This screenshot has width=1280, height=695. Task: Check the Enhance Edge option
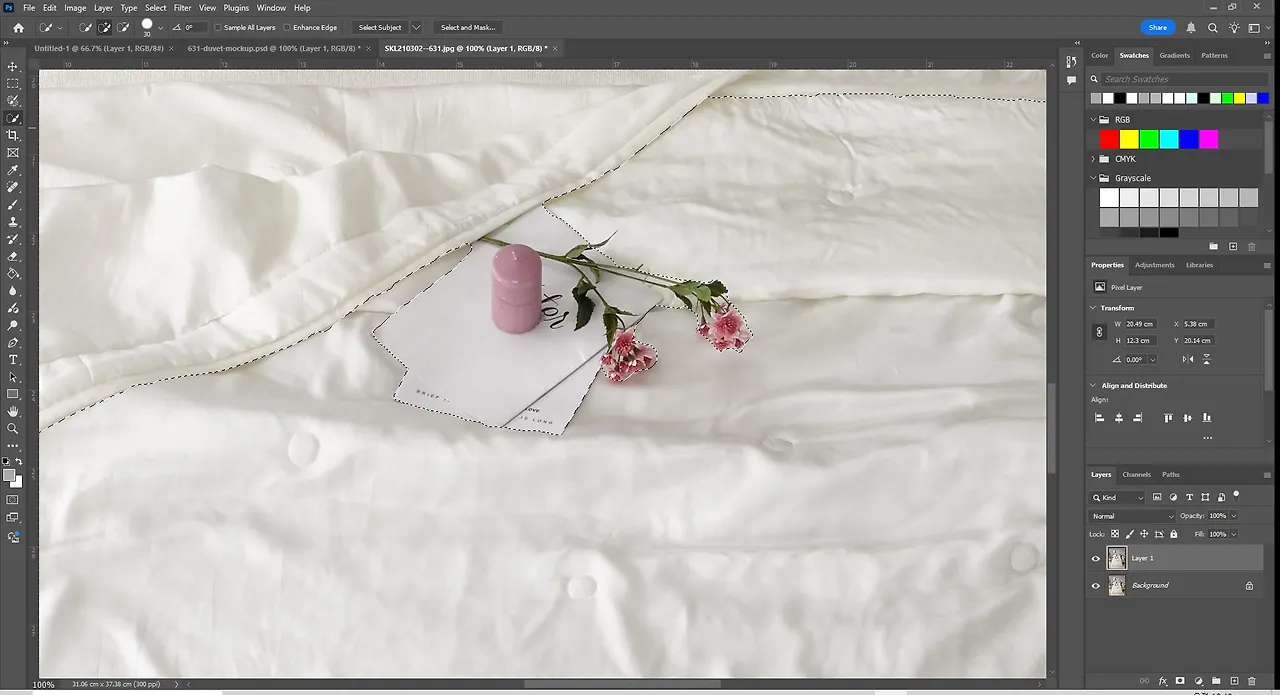pos(286,27)
